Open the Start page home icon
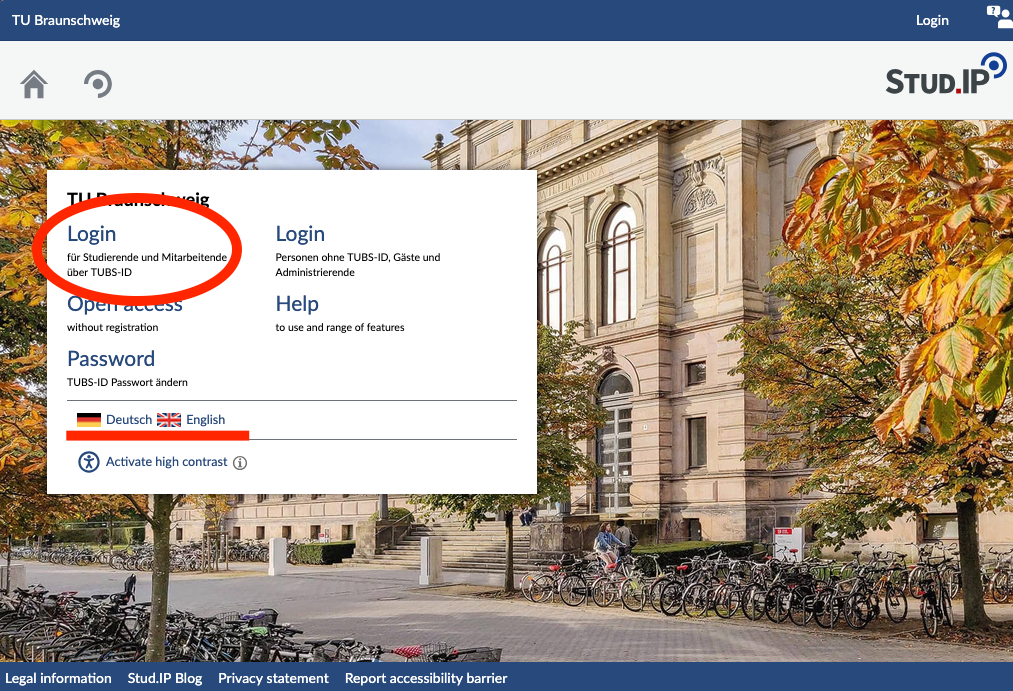 [x=34, y=84]
